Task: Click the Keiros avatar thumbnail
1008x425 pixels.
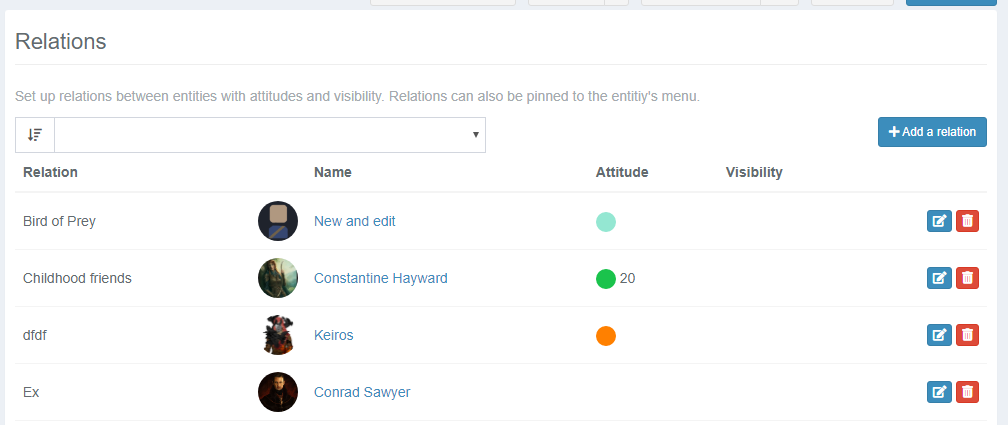Action: (x=278, y=335)
